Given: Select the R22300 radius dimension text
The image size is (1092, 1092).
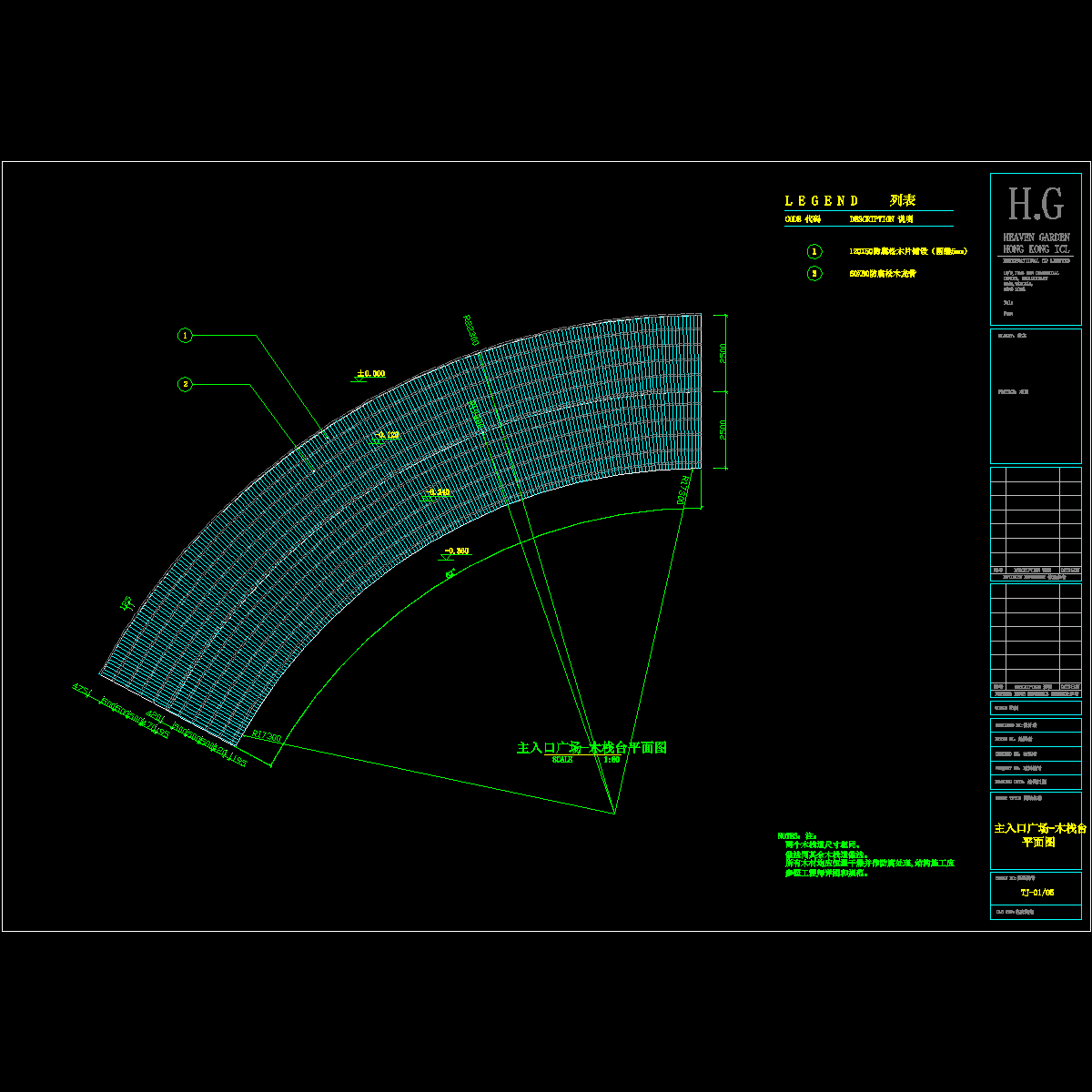Looking at the screenshot, I should (470, 329).
